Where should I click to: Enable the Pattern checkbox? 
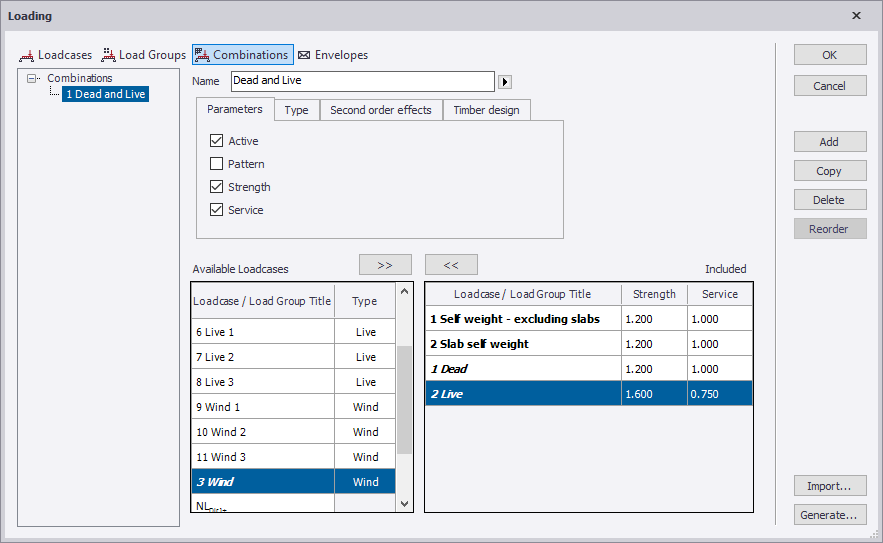[216, 164]
